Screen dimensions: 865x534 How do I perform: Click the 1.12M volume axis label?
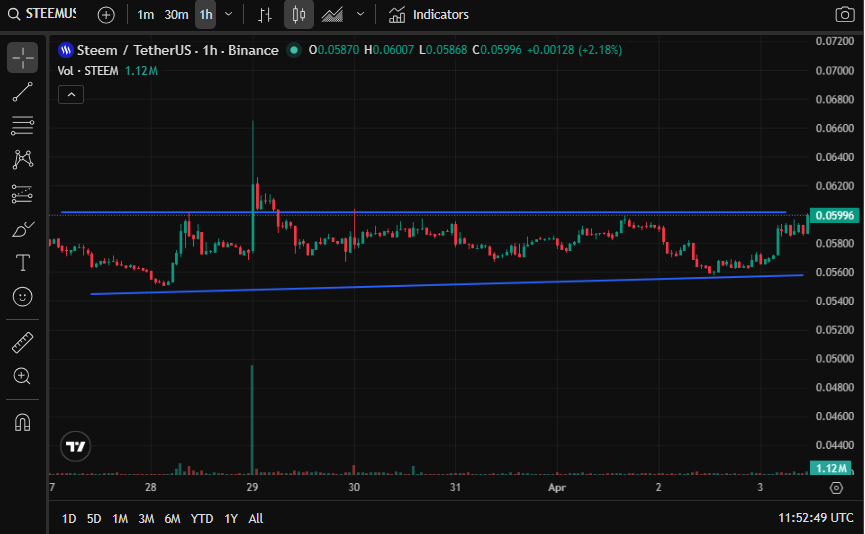pyautogui.click(x=831, y=468)
